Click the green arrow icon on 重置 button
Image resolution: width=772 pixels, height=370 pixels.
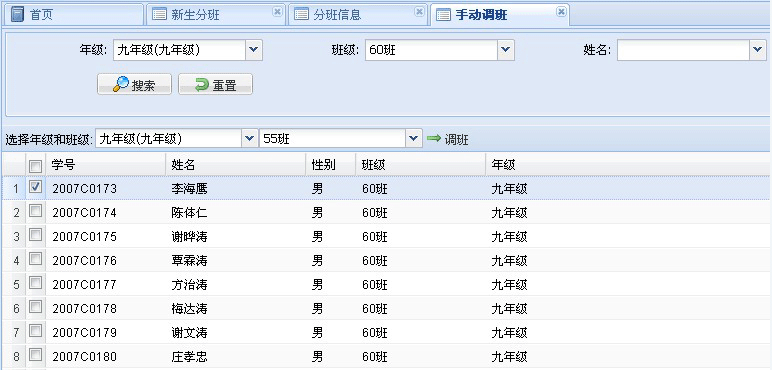(202, 85)
